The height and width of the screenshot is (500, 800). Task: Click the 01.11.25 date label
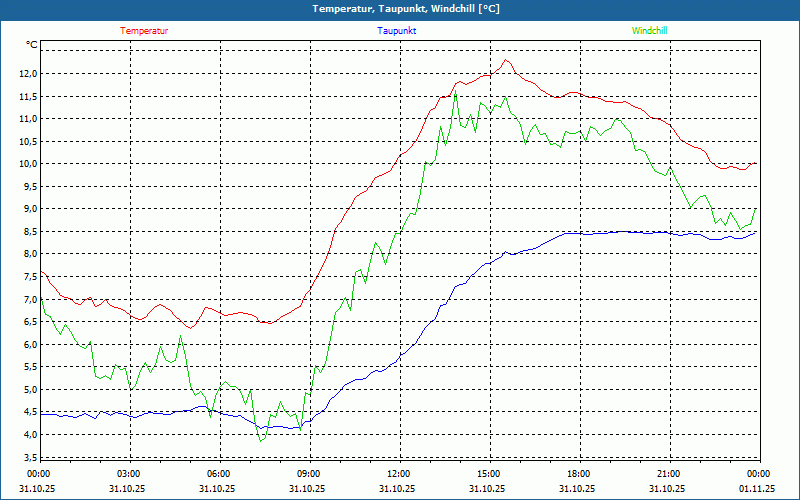[x=757, y=489]
